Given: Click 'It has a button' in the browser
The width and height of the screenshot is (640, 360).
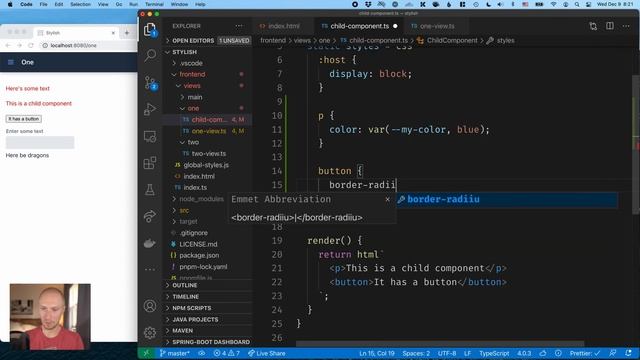Looking at the screenshot, I should (24, 119).
